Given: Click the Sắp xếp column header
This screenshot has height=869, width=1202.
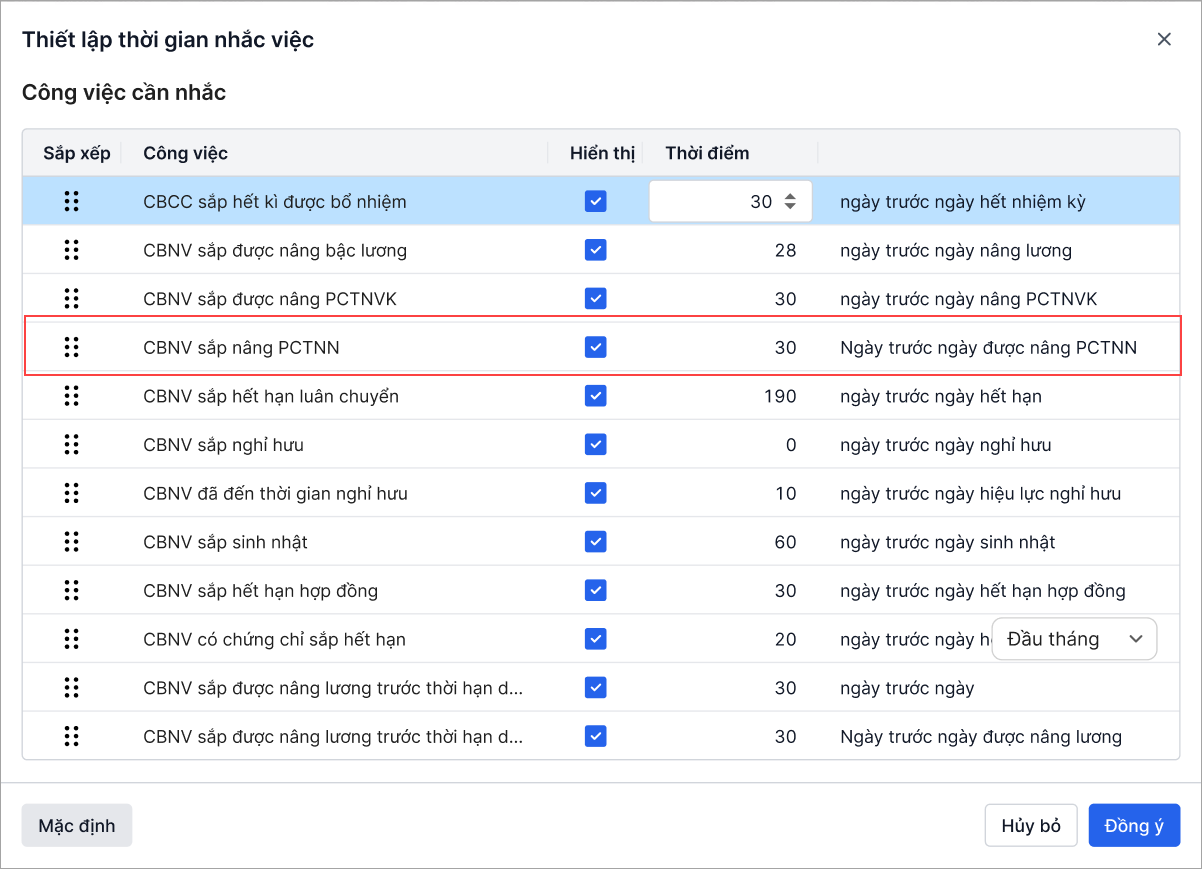Looking at the screenshot, I should coord(77,153).
